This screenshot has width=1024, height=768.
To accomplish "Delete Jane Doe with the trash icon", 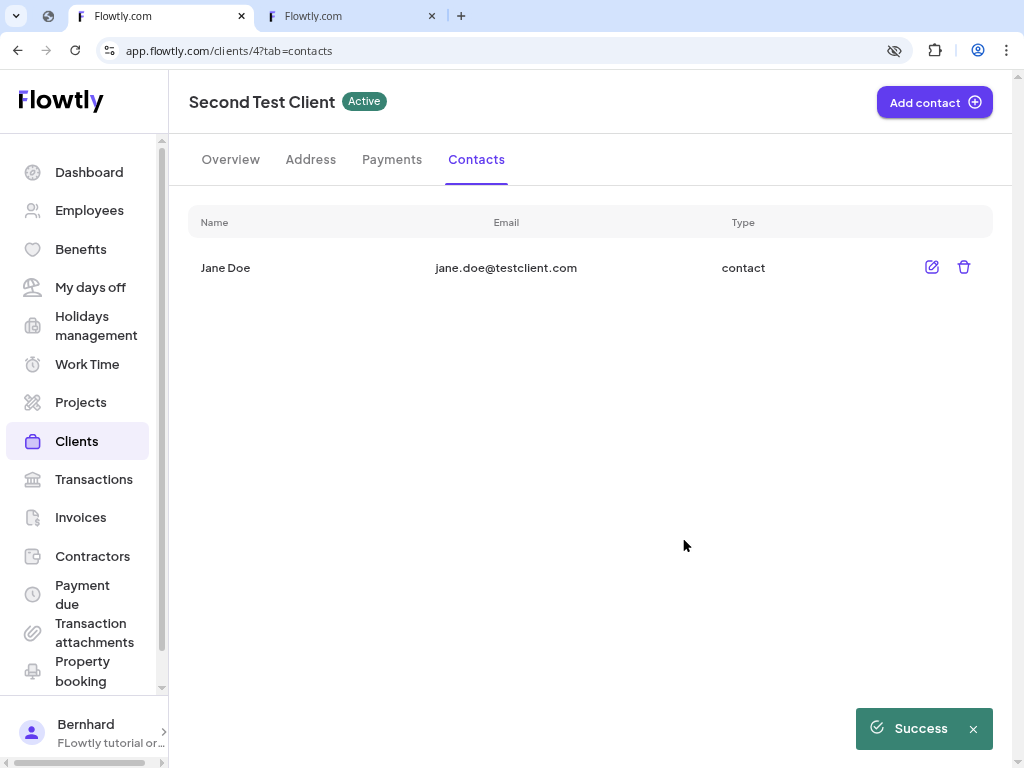I will tap(963, 267).
